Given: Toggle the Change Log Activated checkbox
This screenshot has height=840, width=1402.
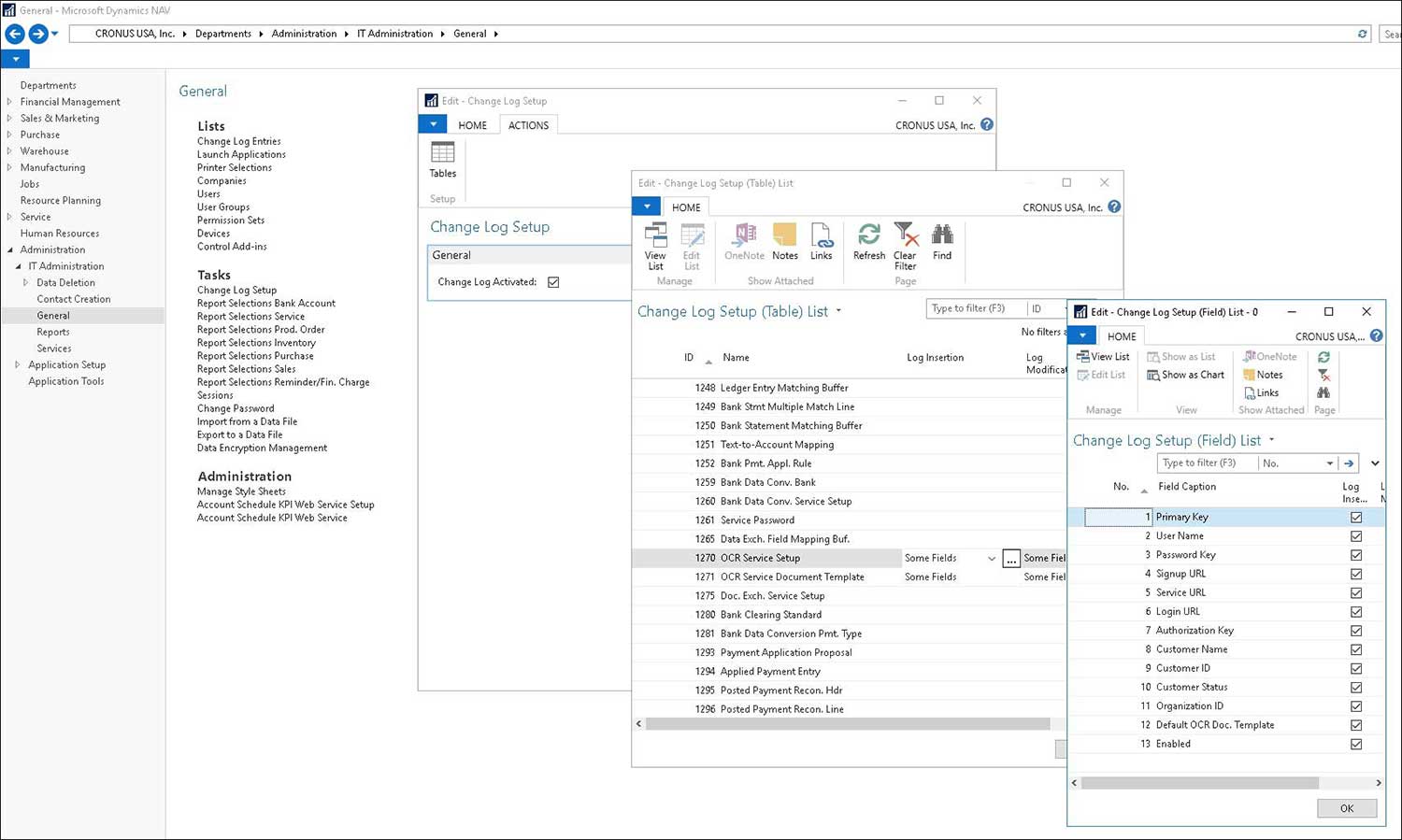Looking at the screenshot, I should click(x=553, y=281).
